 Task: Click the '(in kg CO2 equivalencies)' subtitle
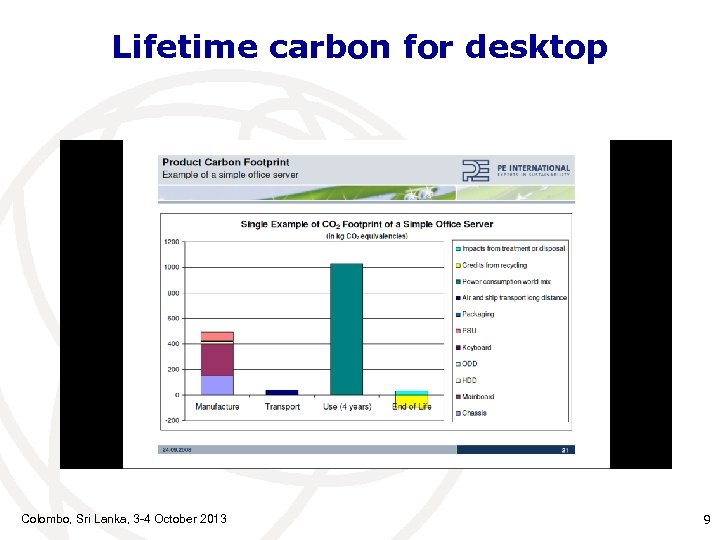[366, 236]
